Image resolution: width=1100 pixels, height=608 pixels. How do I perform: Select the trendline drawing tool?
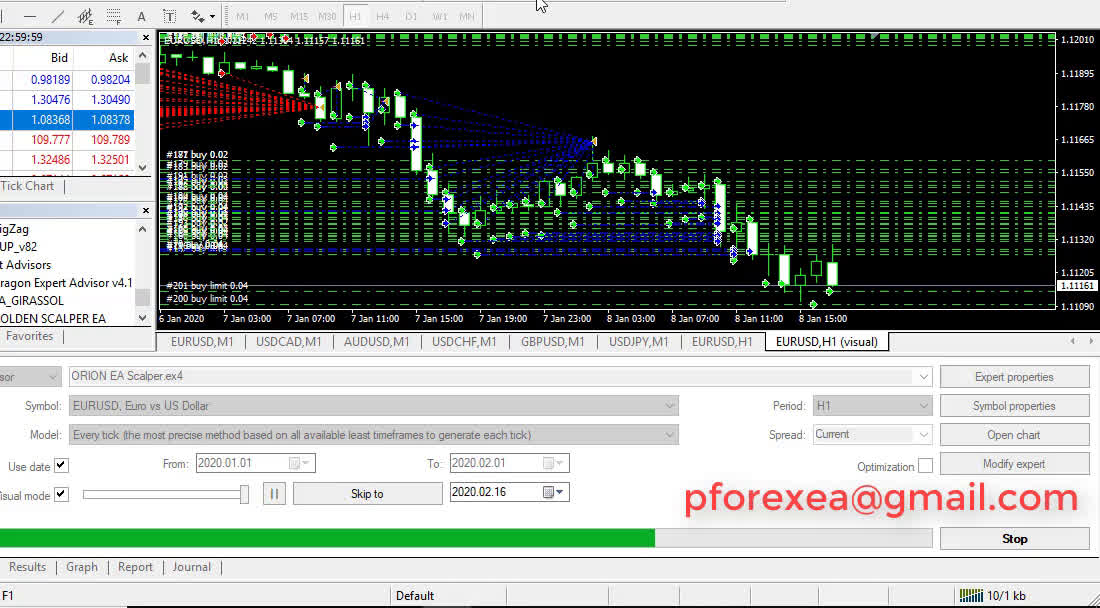58,16
